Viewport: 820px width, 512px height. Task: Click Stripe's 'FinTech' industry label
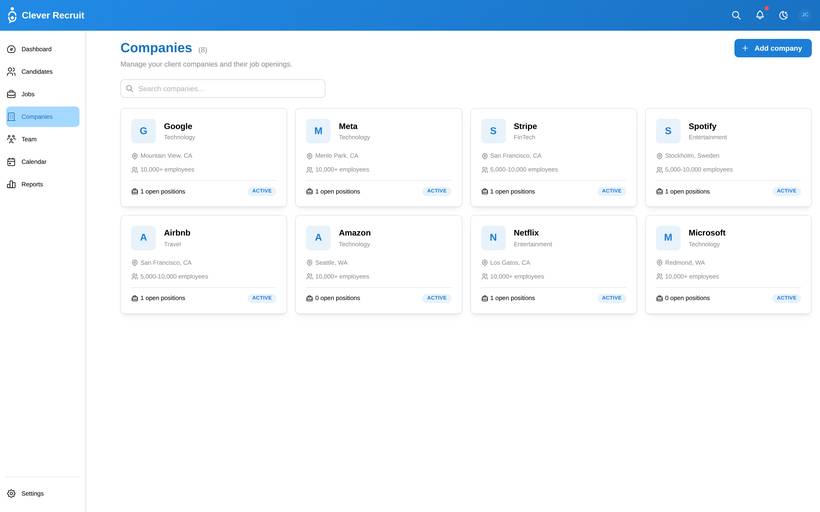point(524,137)
